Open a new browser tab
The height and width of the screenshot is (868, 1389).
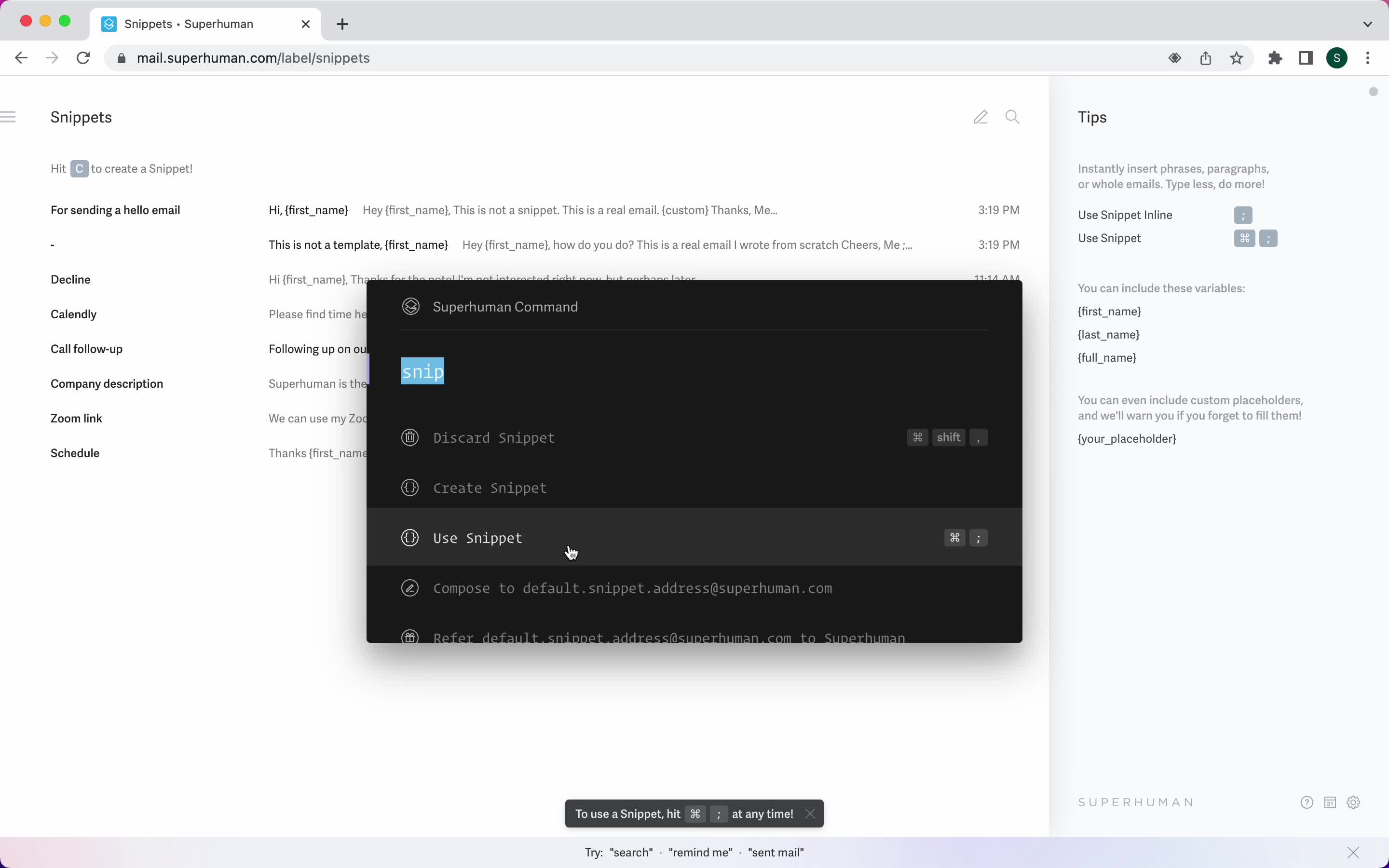(342, 24)
